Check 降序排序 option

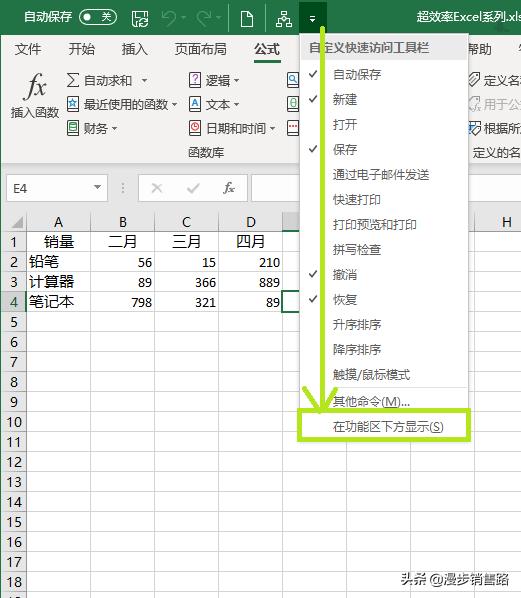tap(384, 350)
